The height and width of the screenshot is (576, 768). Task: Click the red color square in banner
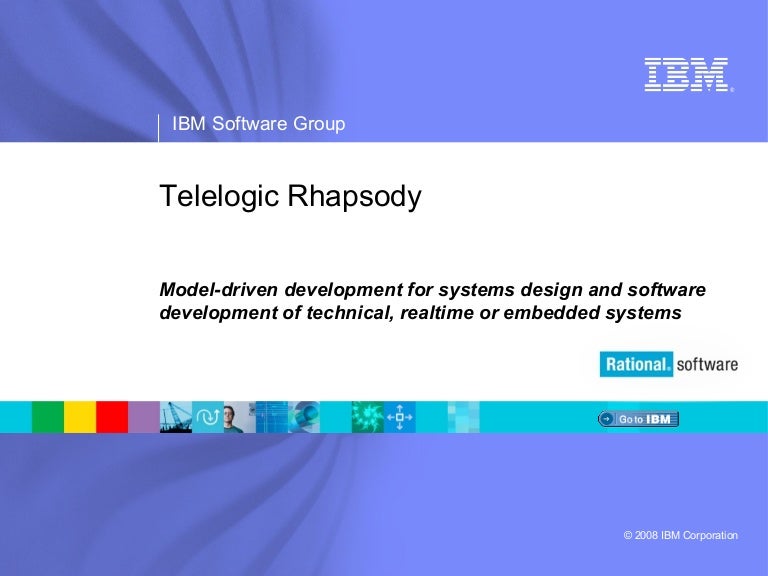112,417
